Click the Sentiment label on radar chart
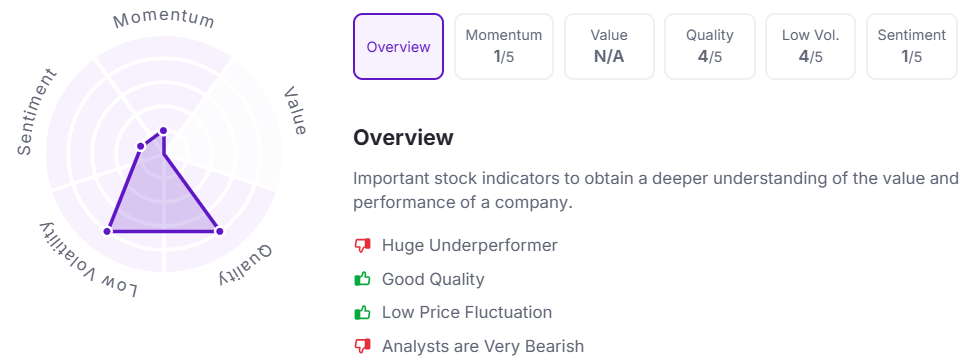 pyautogui.click(x=36, y=112)
